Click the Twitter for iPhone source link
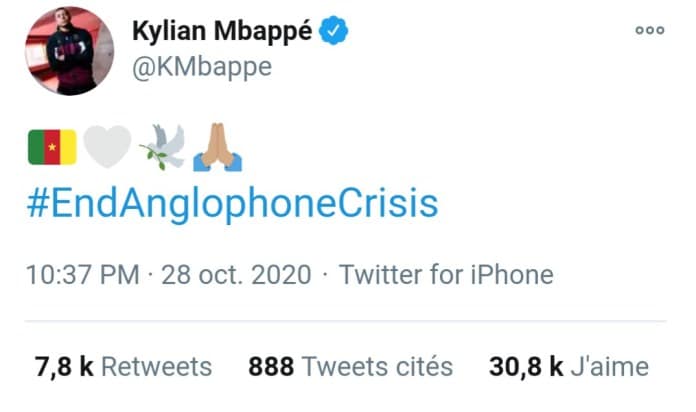Image resolution: width=696 pixels, height=412 pixels. point(446,274)
